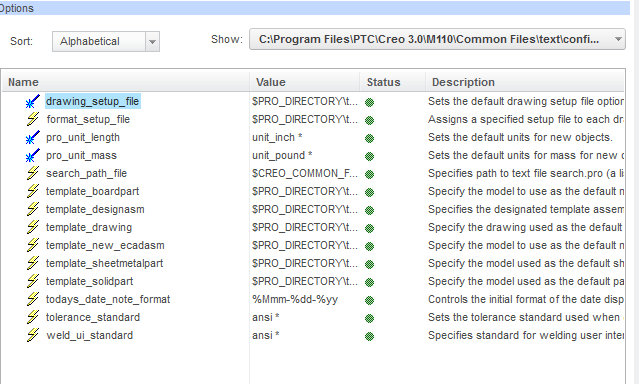Select the pro_unit_length option
The width and height of the screenshot is (639, 384).
click(83, 137)
